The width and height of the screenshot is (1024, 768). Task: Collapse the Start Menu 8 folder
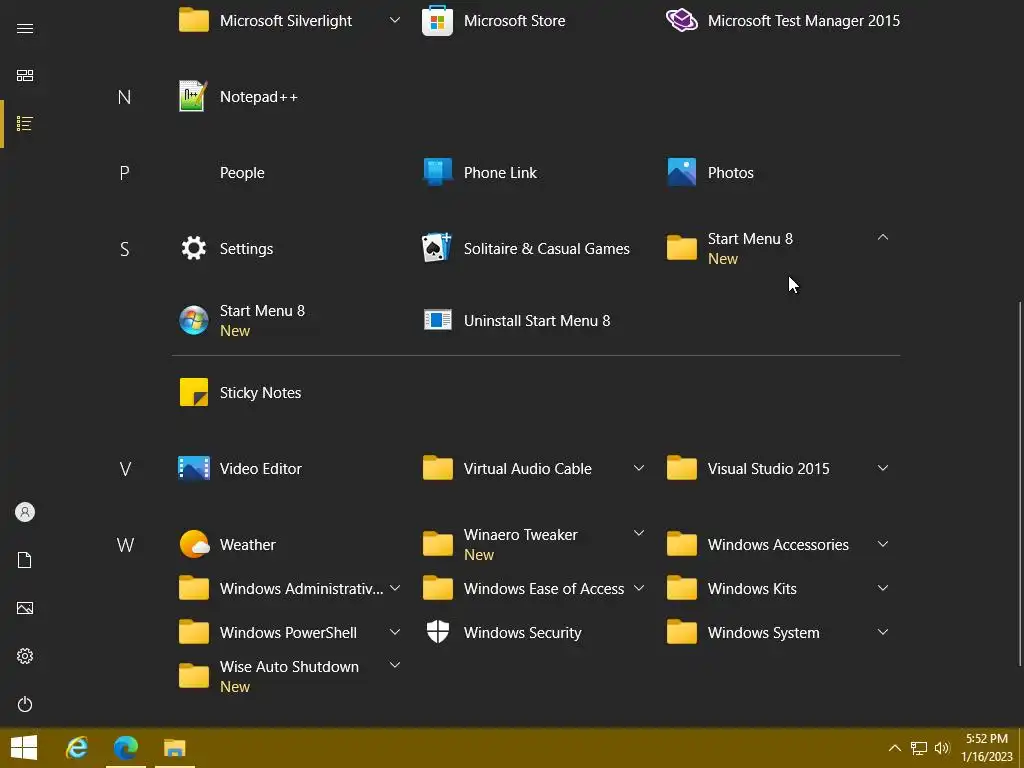click(x=882, y=237)
